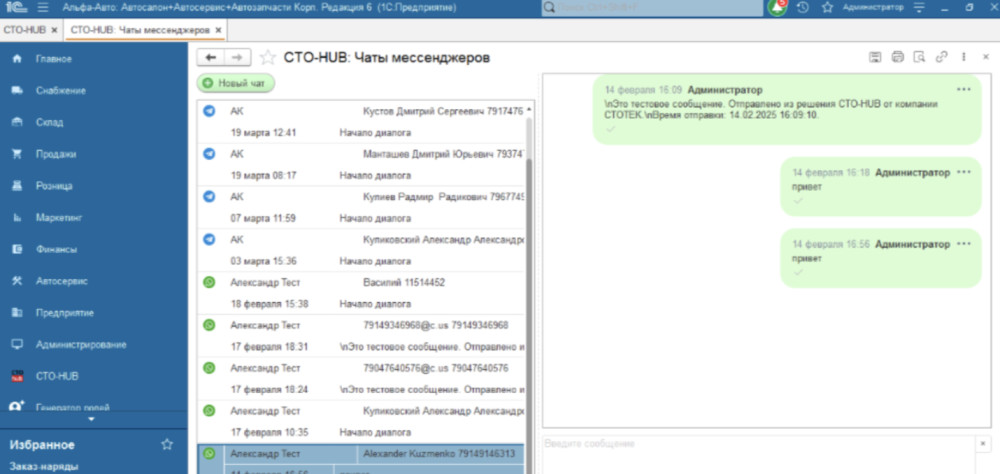Open the Маркетинг section

pos(59,218)
